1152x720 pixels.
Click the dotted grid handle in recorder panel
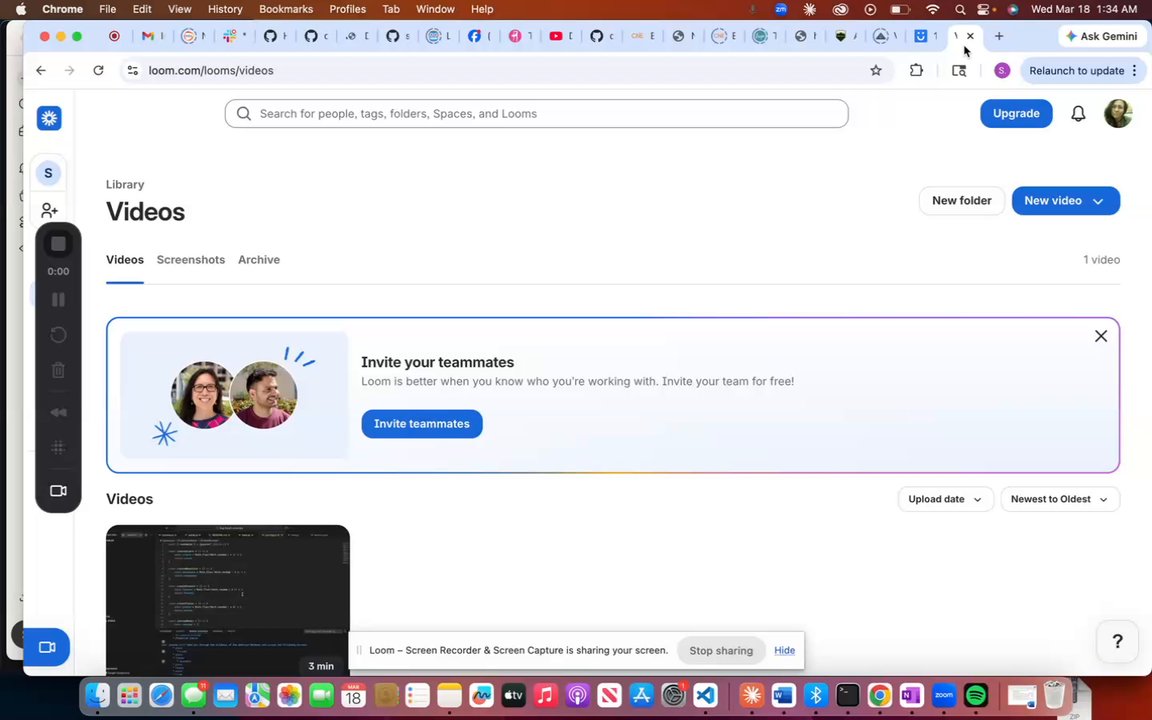click(x=58, y=447)
